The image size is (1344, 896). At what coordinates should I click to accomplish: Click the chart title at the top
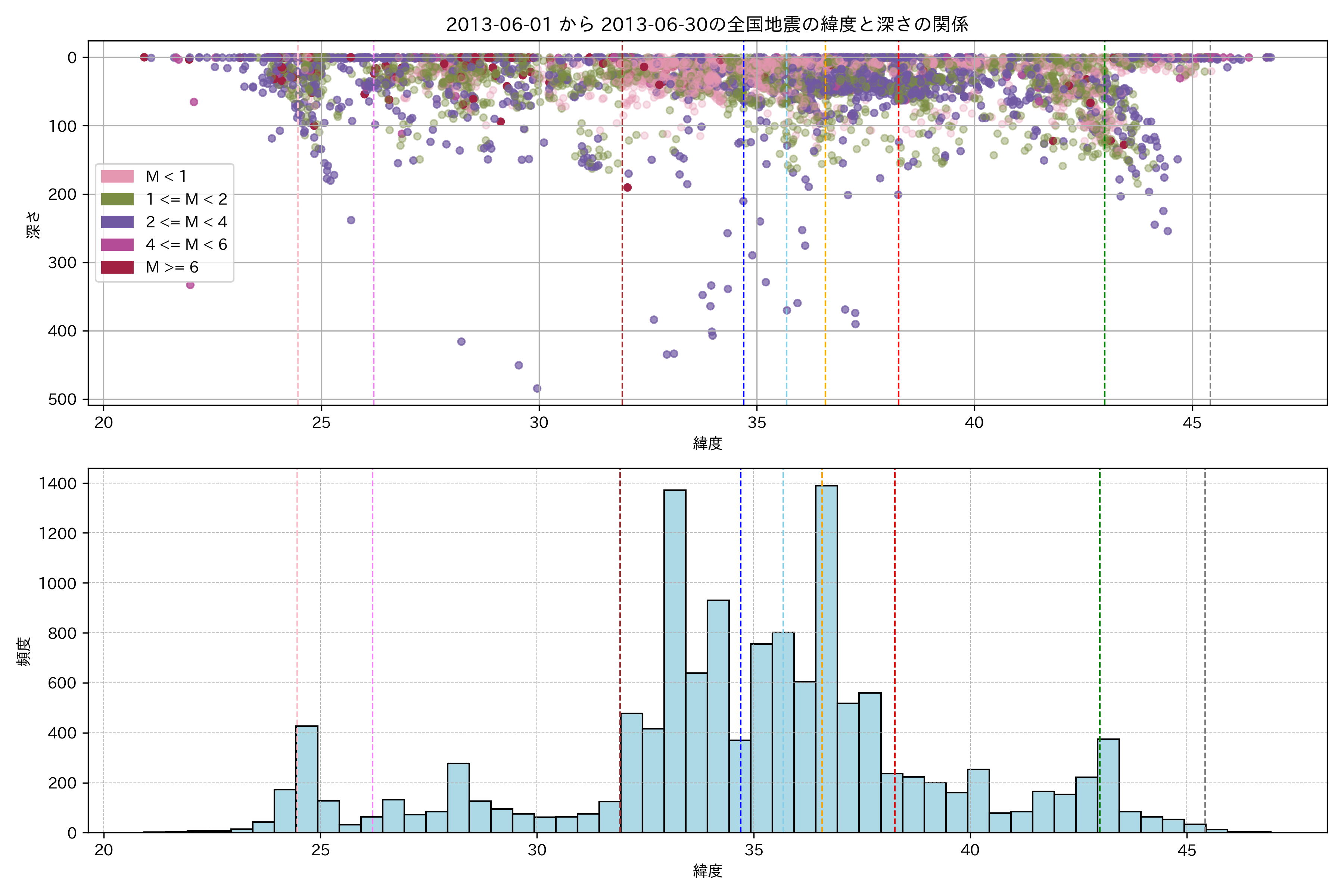pyautogui.click(x=707, y=25)
